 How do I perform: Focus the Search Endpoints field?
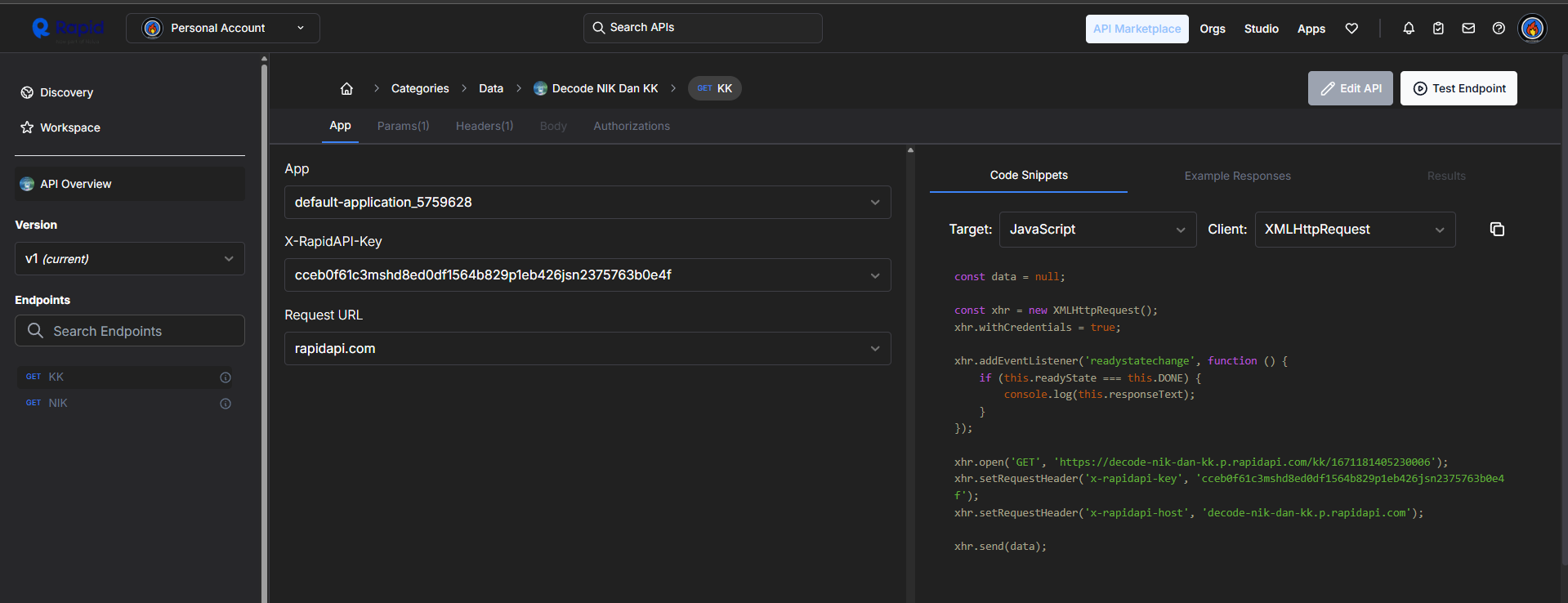[130, 331]
